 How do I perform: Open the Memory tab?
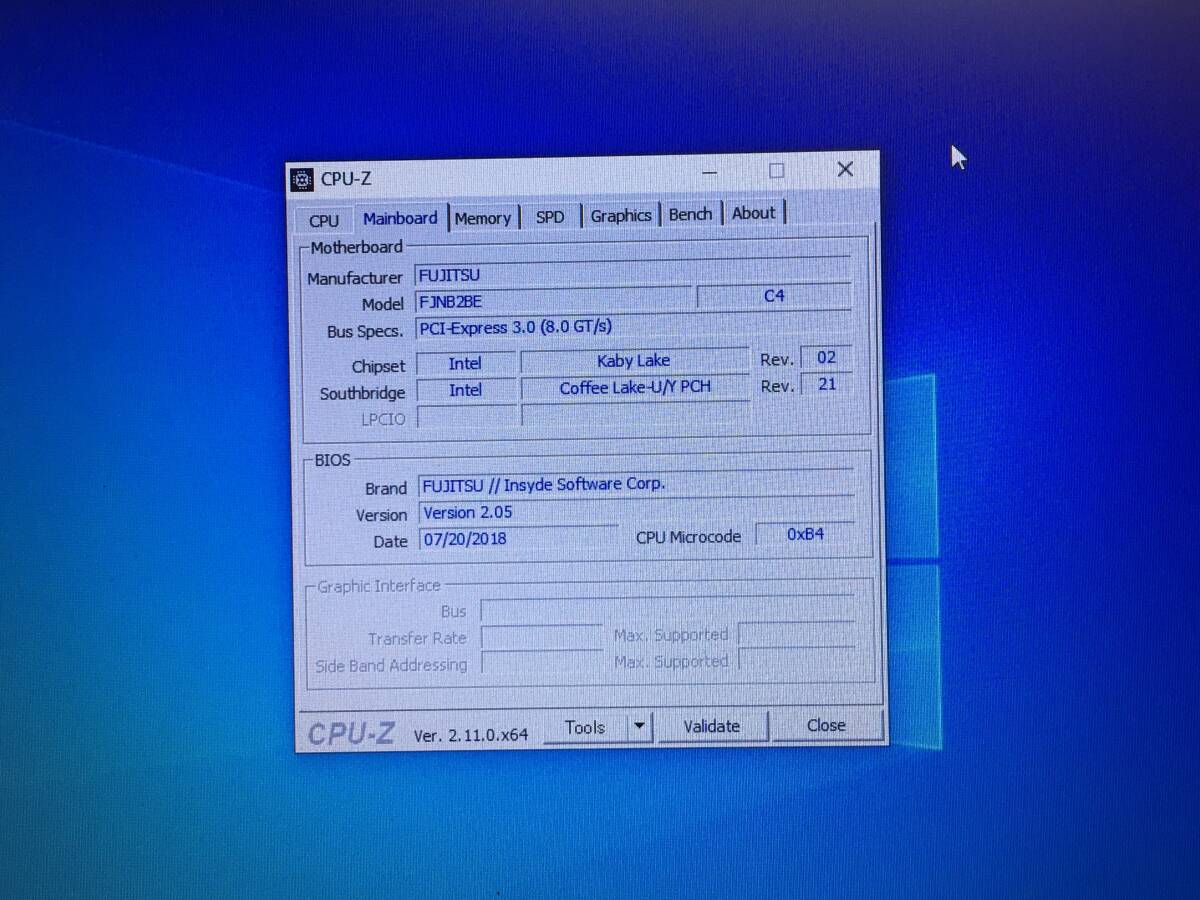click(483, 218)
